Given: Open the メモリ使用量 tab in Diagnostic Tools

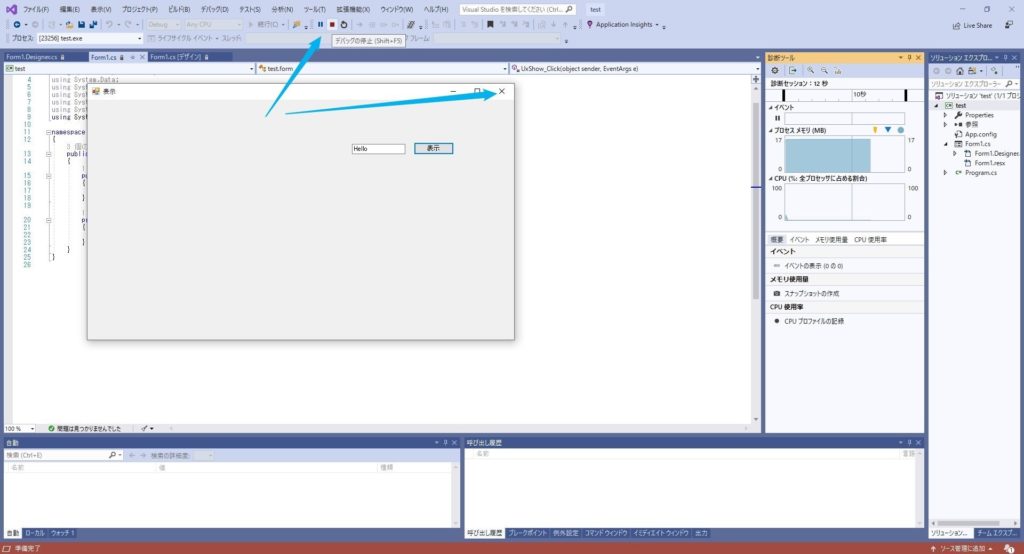Looking at the screenshot, I should (x=831, y=240).
